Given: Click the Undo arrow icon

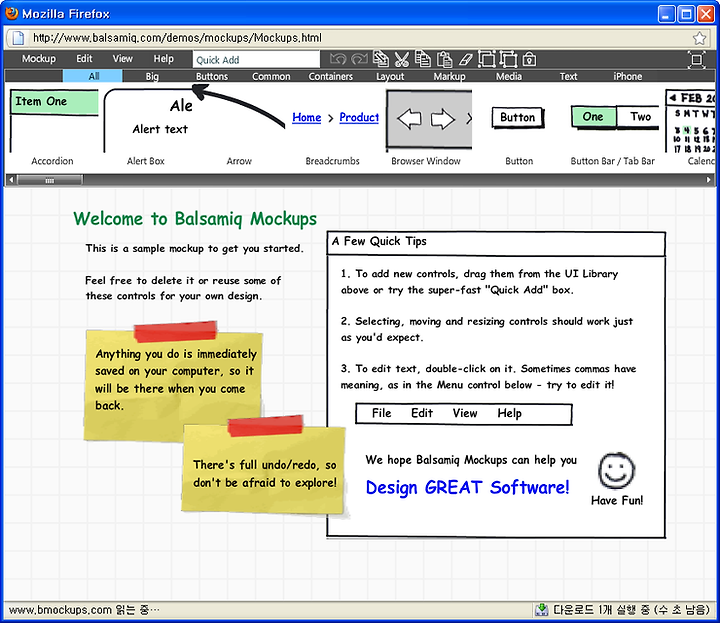Looking at the screenshot, I should click(338, 59).
